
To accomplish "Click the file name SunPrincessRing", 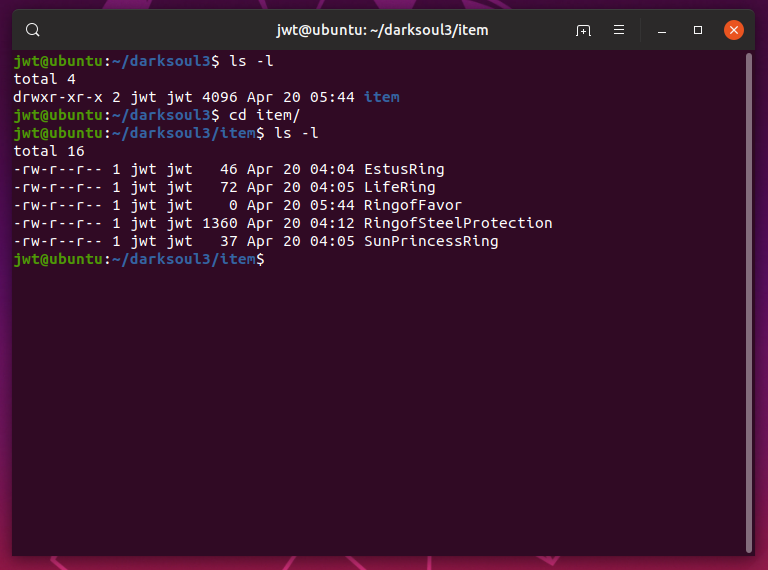I will tap(431, 241).
